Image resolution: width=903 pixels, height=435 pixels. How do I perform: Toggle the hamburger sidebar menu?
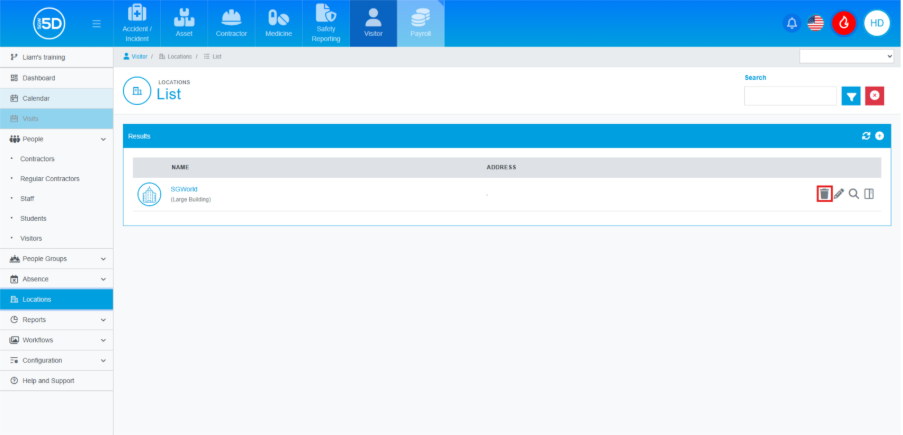tap(96, 23)
